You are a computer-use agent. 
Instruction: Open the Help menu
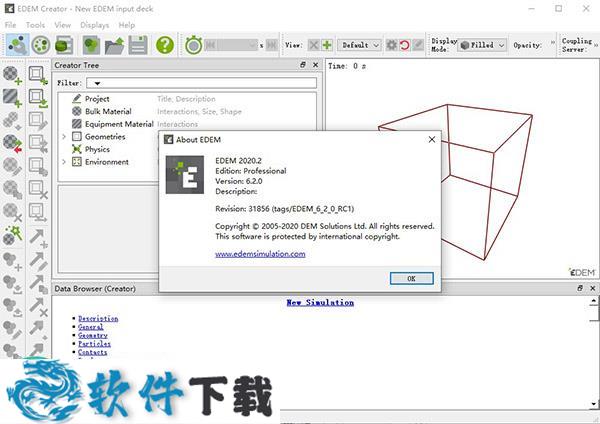click(127, 25)
